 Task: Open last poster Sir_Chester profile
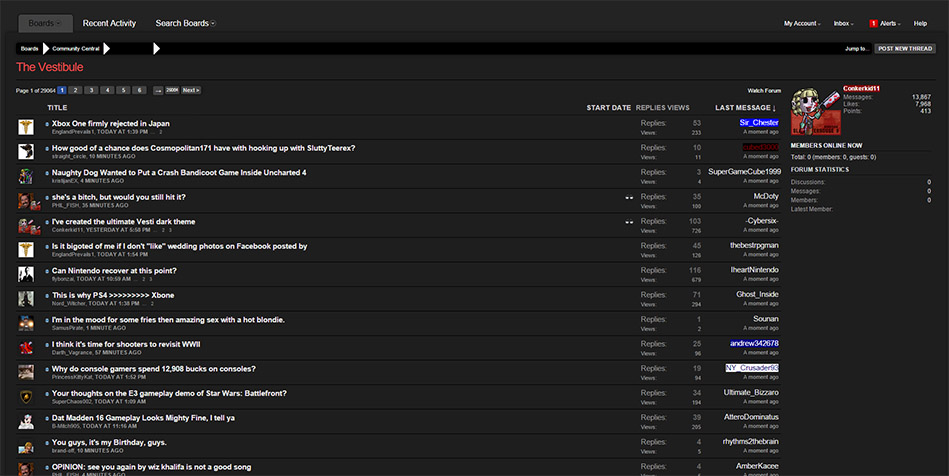tap(759, 122)
